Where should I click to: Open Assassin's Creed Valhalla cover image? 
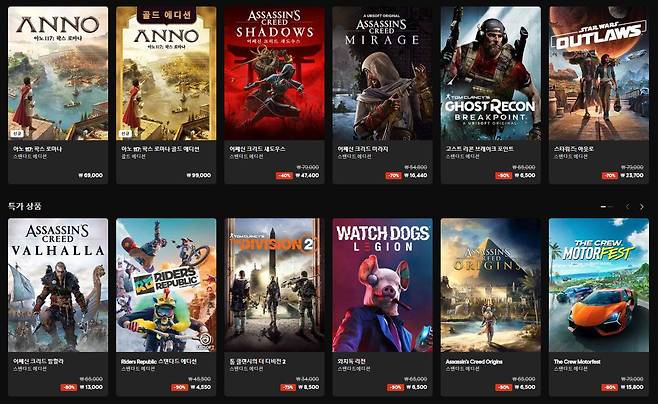point(58,285)
